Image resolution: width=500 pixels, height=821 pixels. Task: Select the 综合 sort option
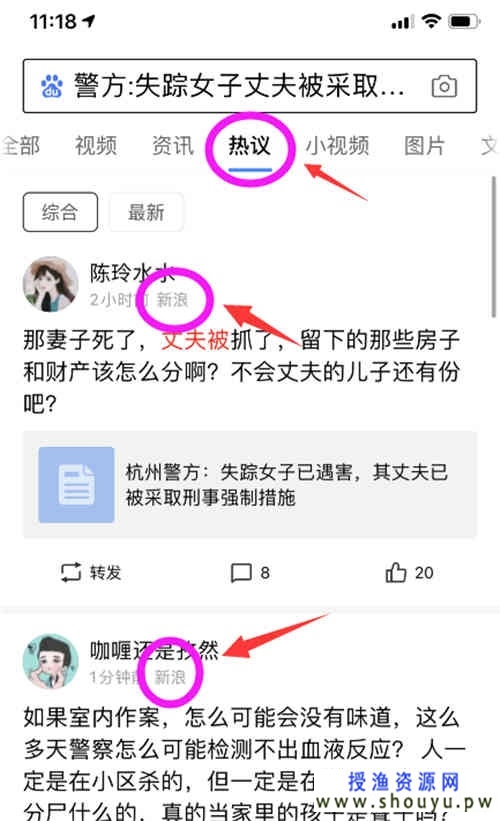60,212
